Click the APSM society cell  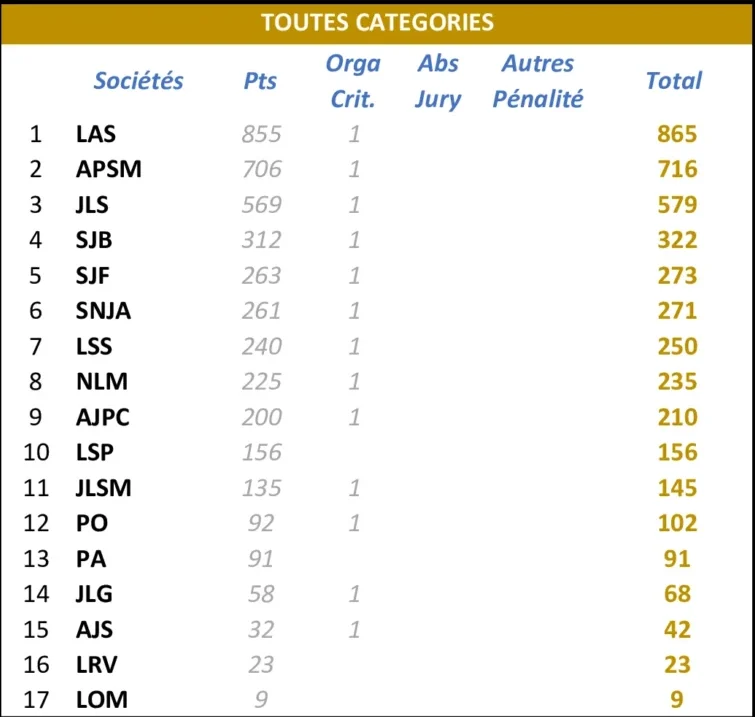click(109, 169)
